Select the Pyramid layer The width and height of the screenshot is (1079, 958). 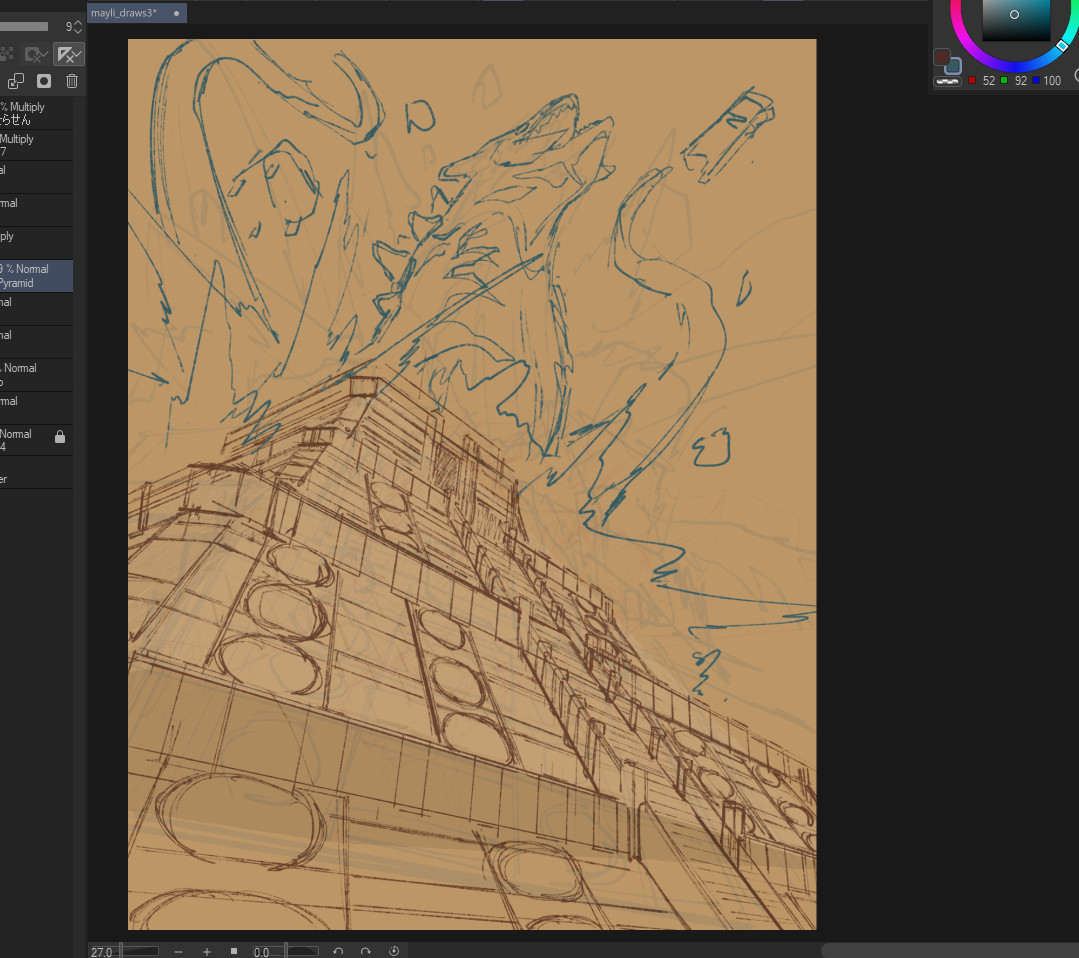(x=36, y=276)
